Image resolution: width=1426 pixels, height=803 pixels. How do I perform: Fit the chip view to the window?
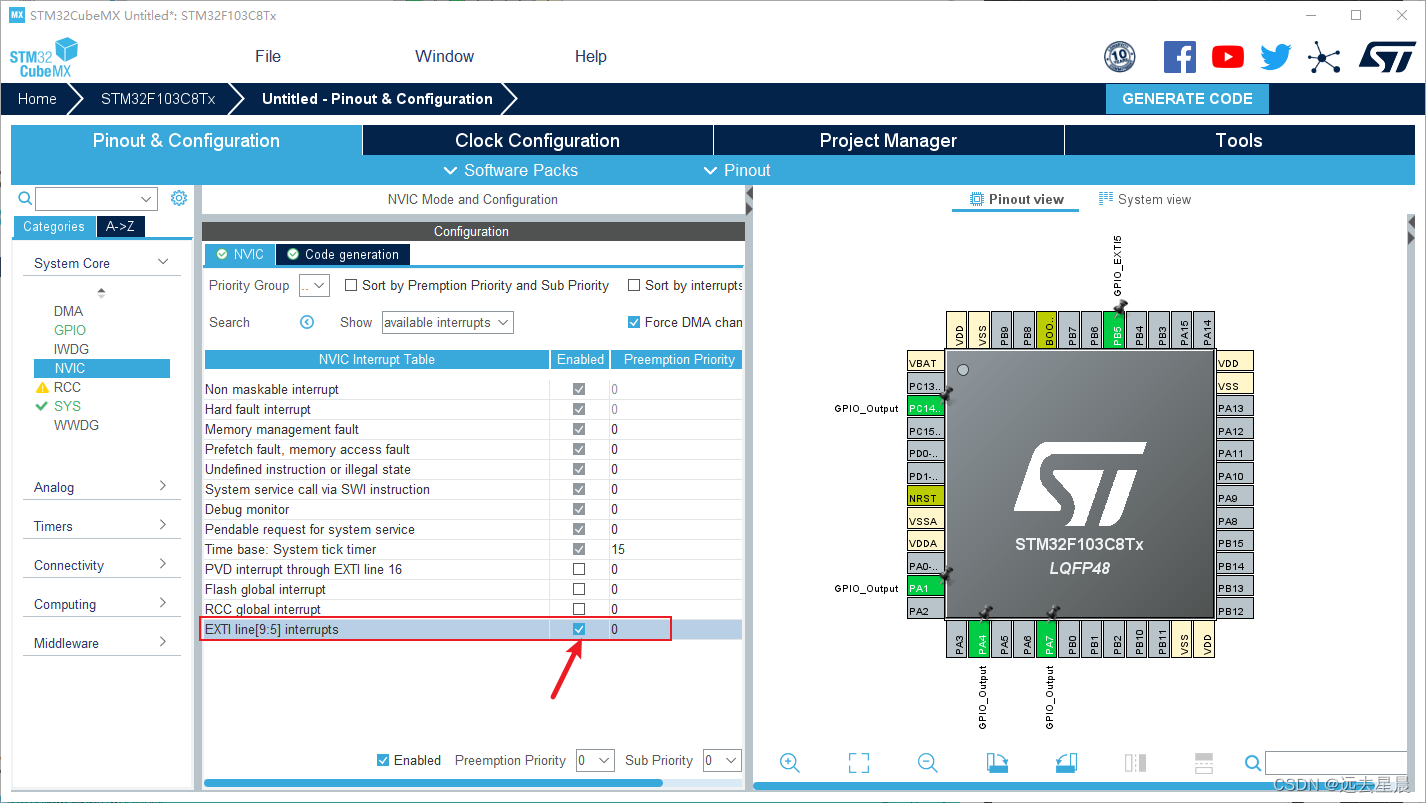[x=858, y=763]
